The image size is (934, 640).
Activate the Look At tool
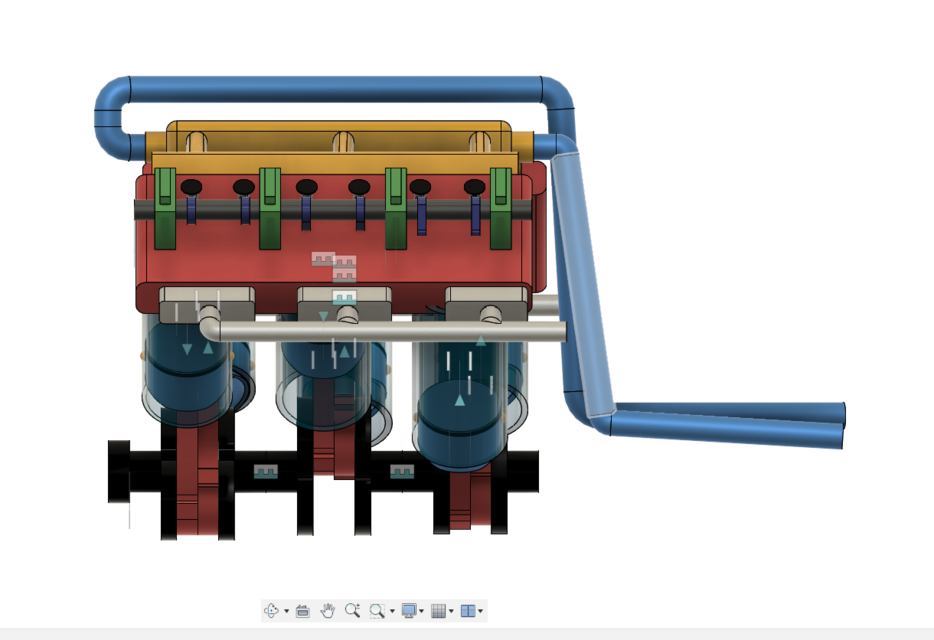(304, 610)
